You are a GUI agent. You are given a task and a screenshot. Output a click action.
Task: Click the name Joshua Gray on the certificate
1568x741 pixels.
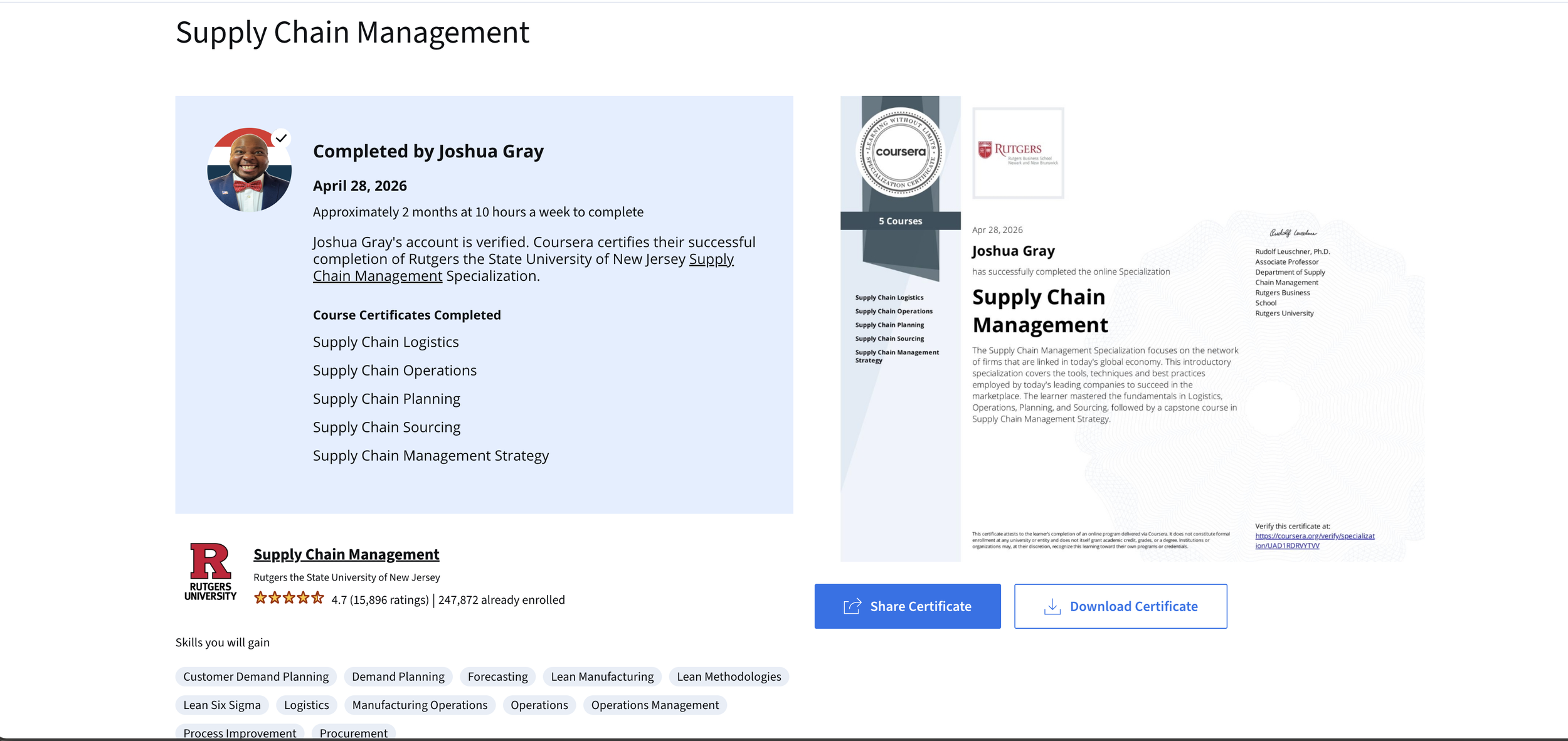click(x=1014, y=251)
